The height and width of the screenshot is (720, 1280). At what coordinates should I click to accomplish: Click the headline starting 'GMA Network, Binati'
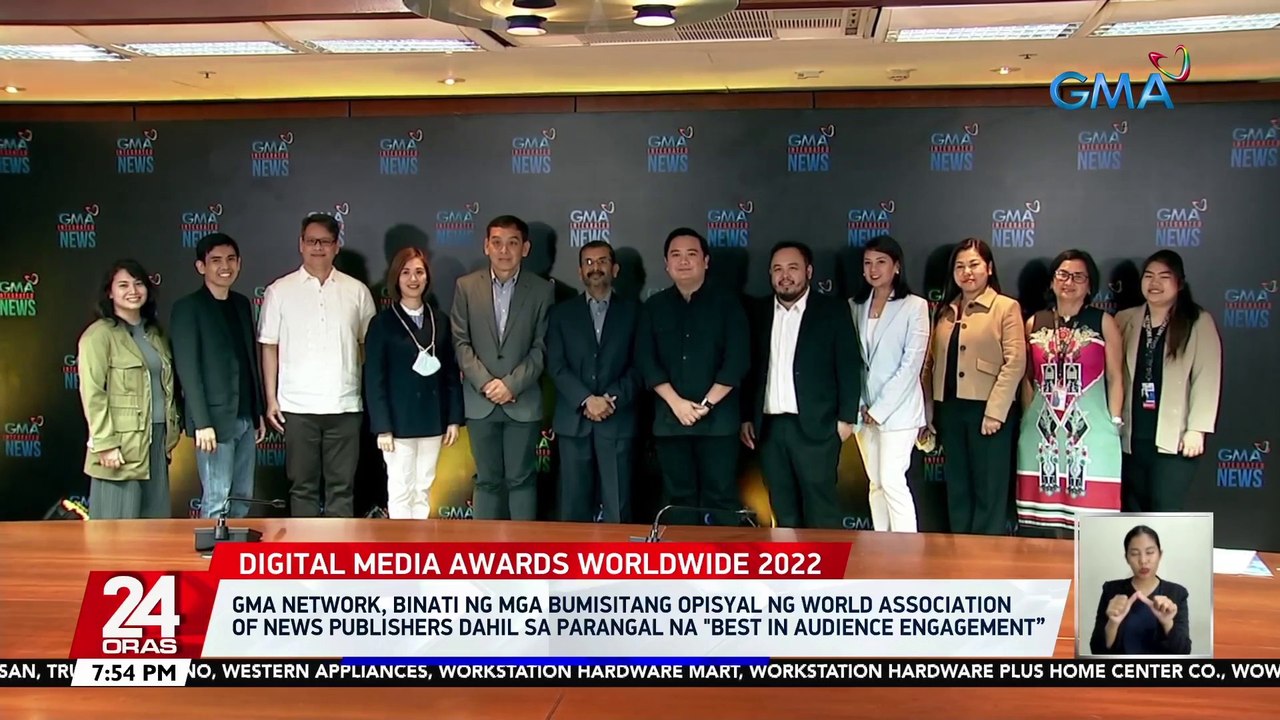[638, 616]
